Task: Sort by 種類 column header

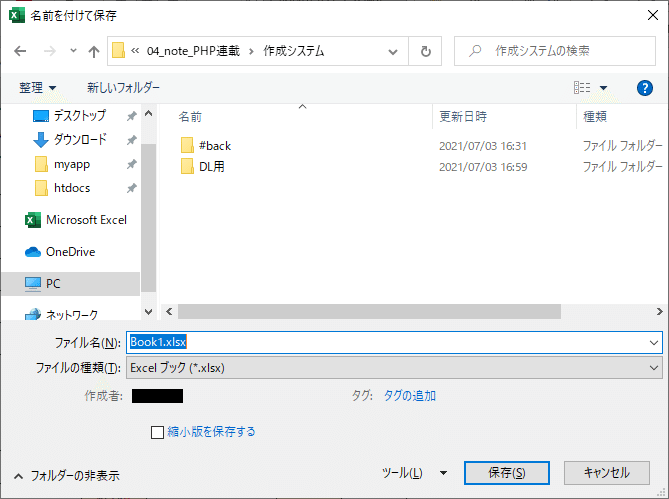Action: tap(595, 116)
